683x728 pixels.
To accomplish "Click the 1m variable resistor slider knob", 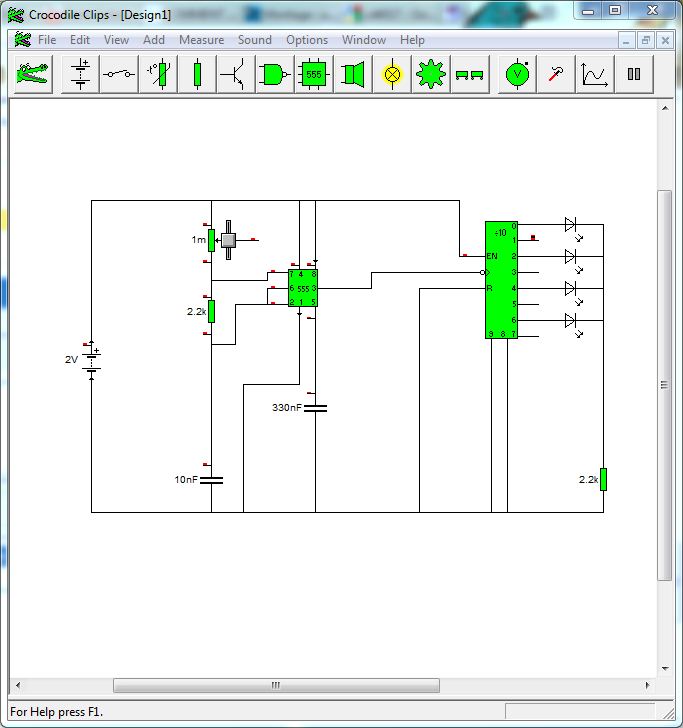I will point(228,240).
